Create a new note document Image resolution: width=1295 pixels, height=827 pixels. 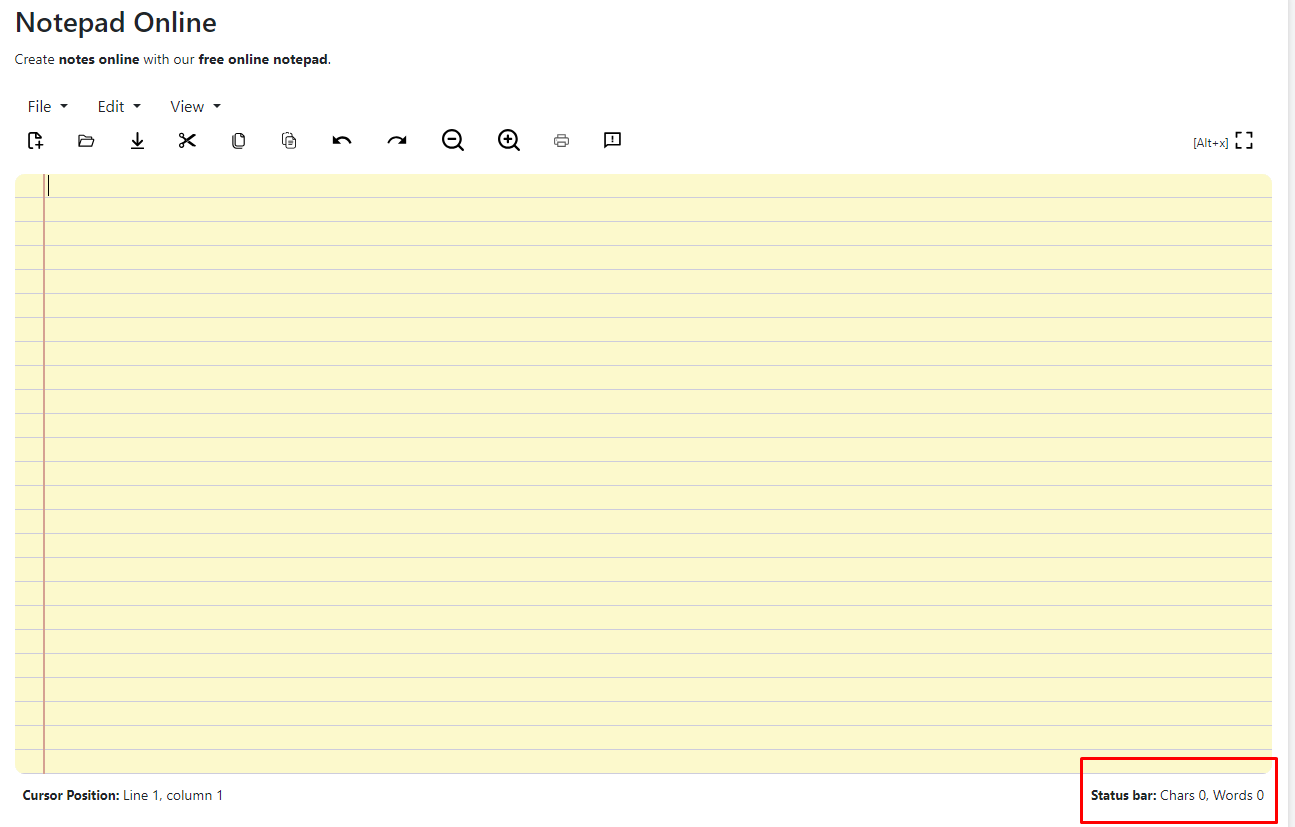(x=35, y=140)
